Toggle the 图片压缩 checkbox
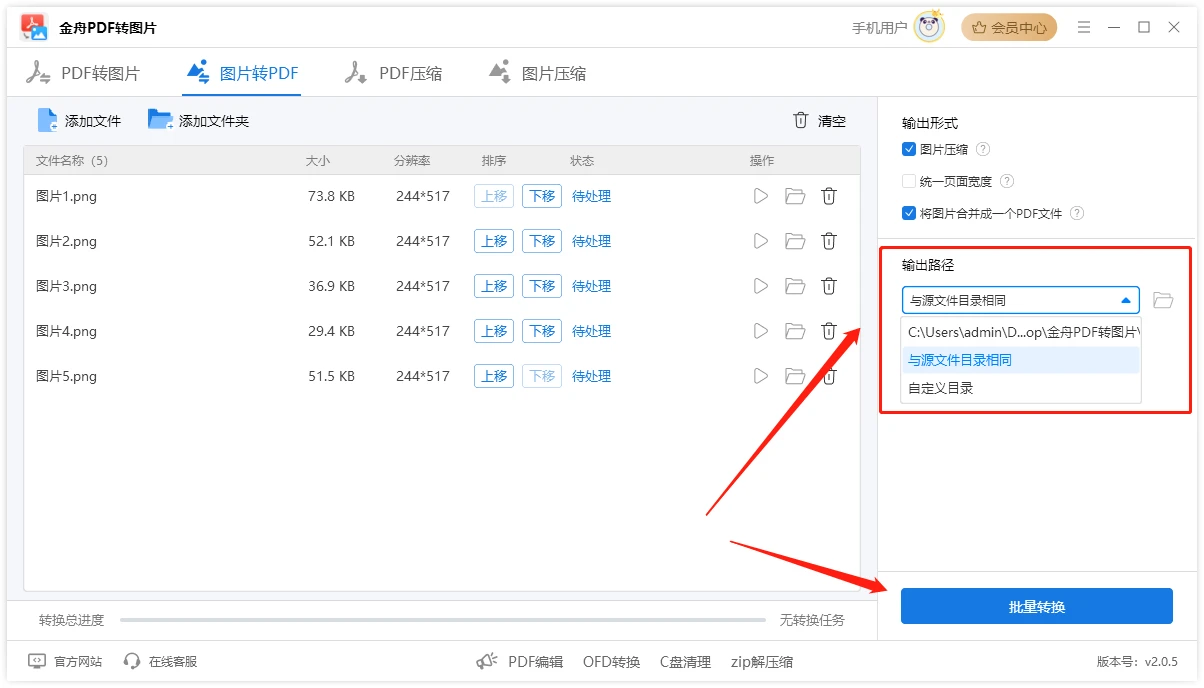1204x688 pixels. click(909, 149)
